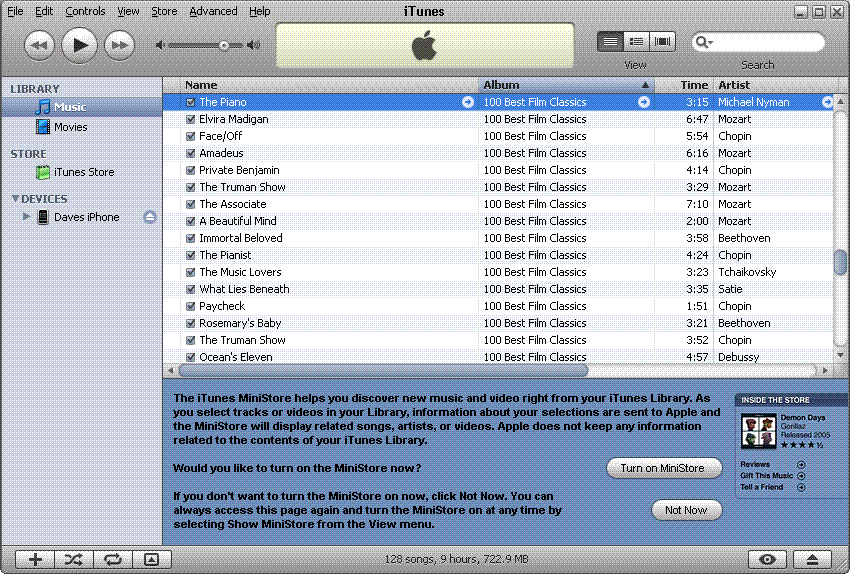The width and height of the screenshot is (850, 574).
Task: Open the Help menu
Action: click(260, 11)
